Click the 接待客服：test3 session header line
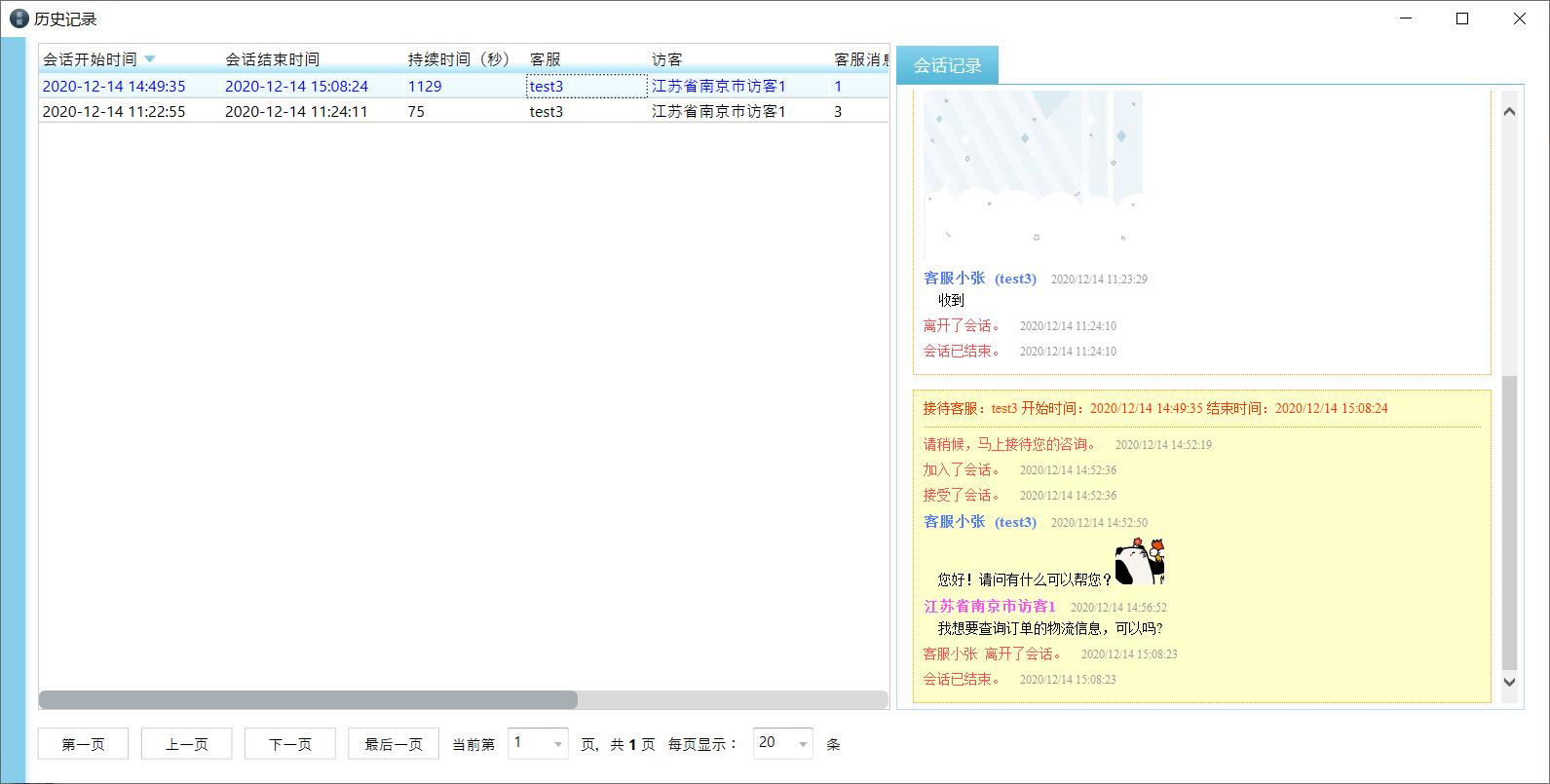This screenshot has height=784, width=1550. tap(1155, 408)
